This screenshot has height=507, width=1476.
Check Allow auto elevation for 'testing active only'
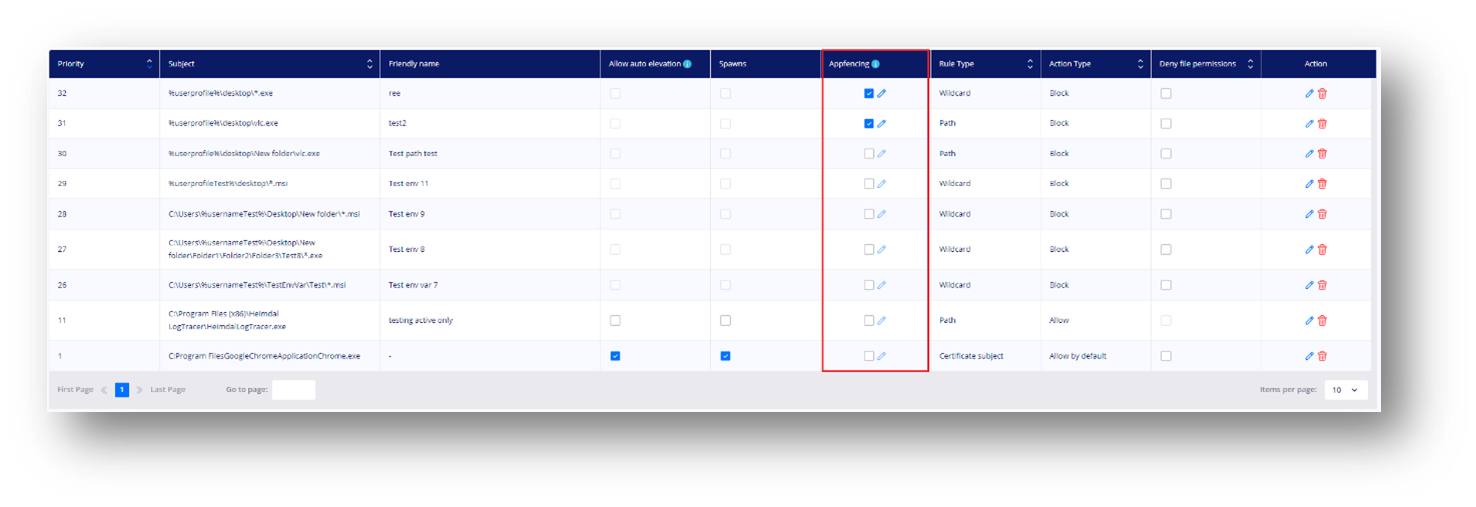click(x=615, y=321)
